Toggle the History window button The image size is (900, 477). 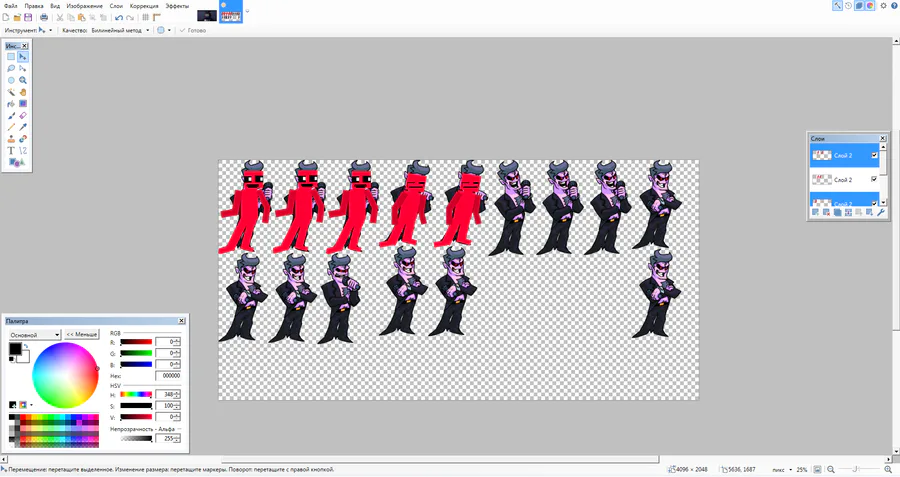pyautogui.click(x=848, y=6)
